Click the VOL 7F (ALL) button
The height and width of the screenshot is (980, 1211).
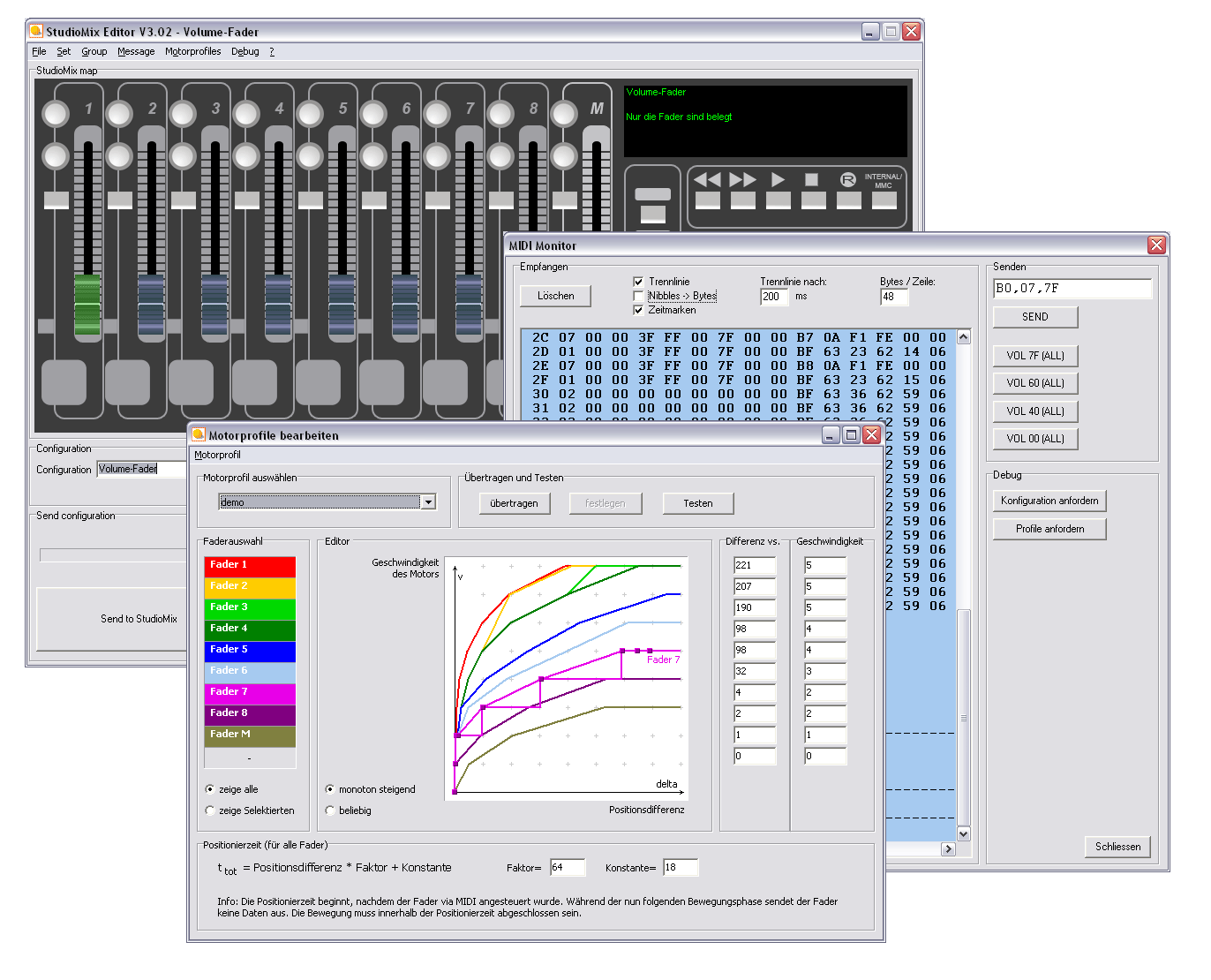point(1035,356)
